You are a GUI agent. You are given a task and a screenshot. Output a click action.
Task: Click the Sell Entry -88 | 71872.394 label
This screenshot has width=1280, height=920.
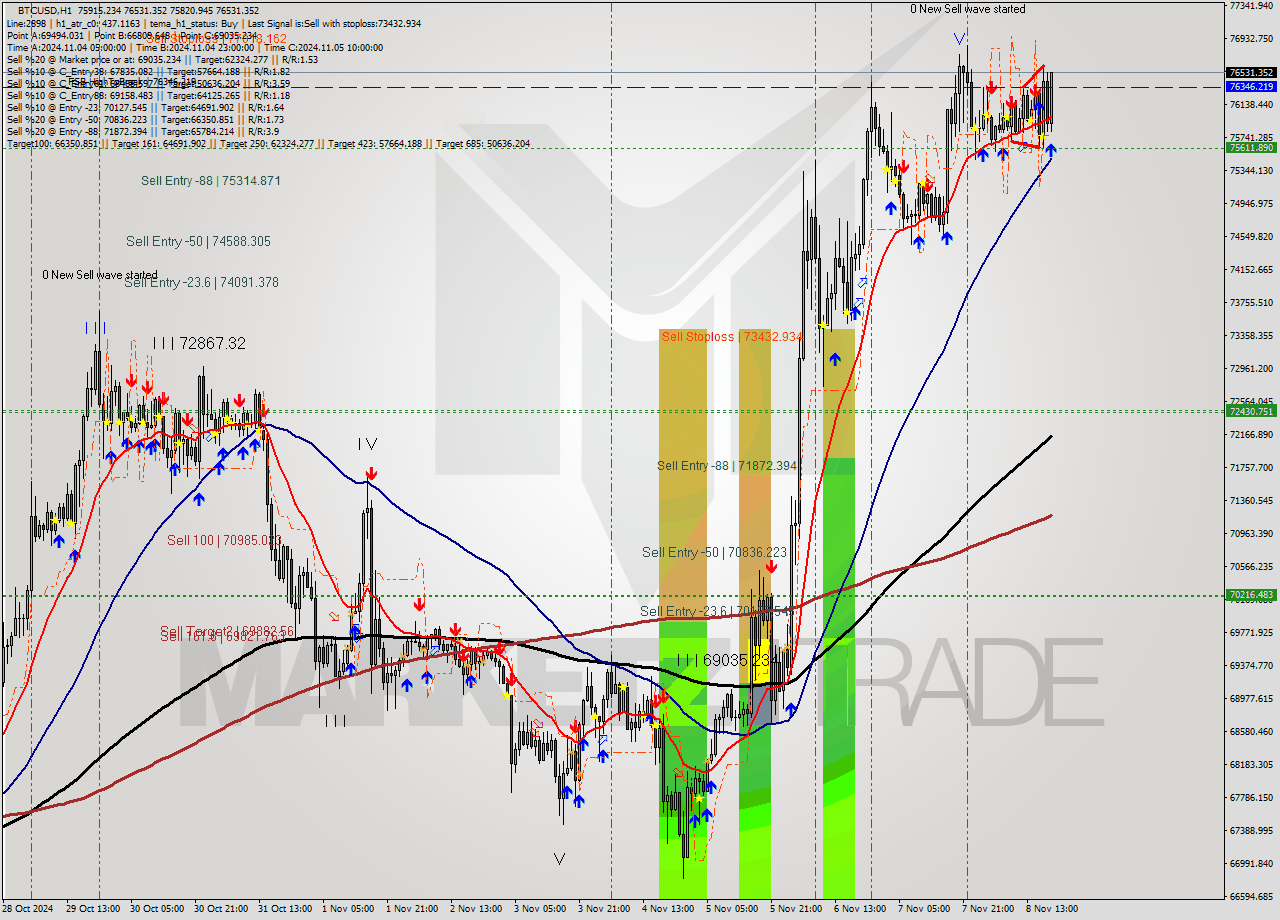[x=727, y=466]
